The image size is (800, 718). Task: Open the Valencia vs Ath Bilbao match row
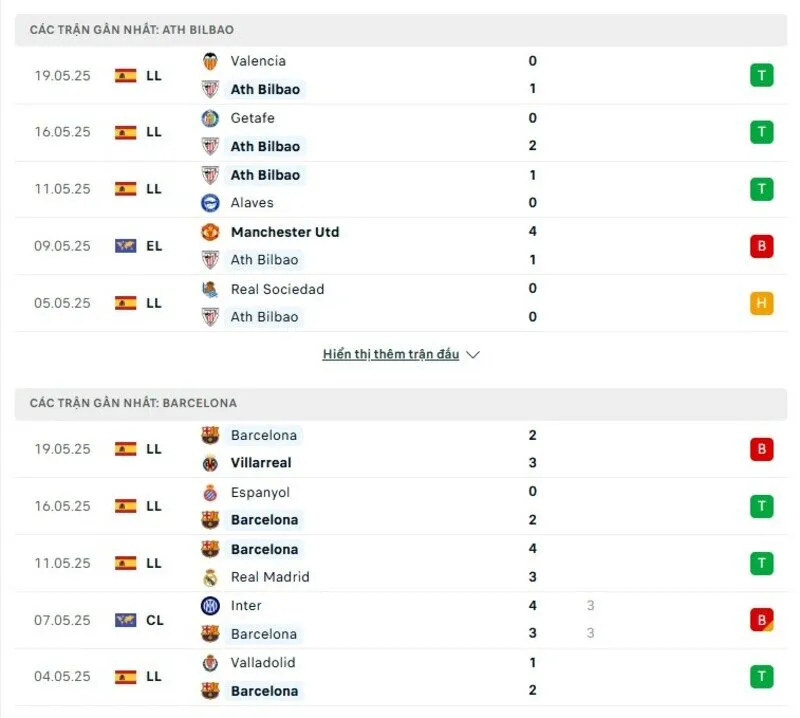pyautogui.click(x=400, y=75)
